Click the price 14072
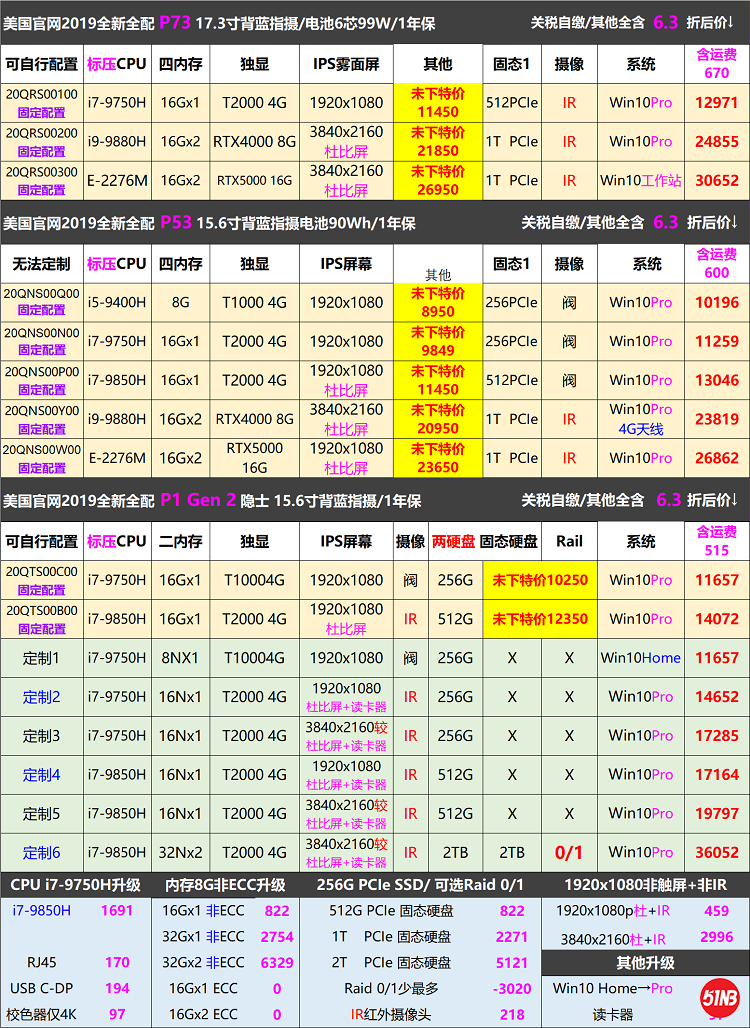The image size is (750, 1028). (717, 619)
